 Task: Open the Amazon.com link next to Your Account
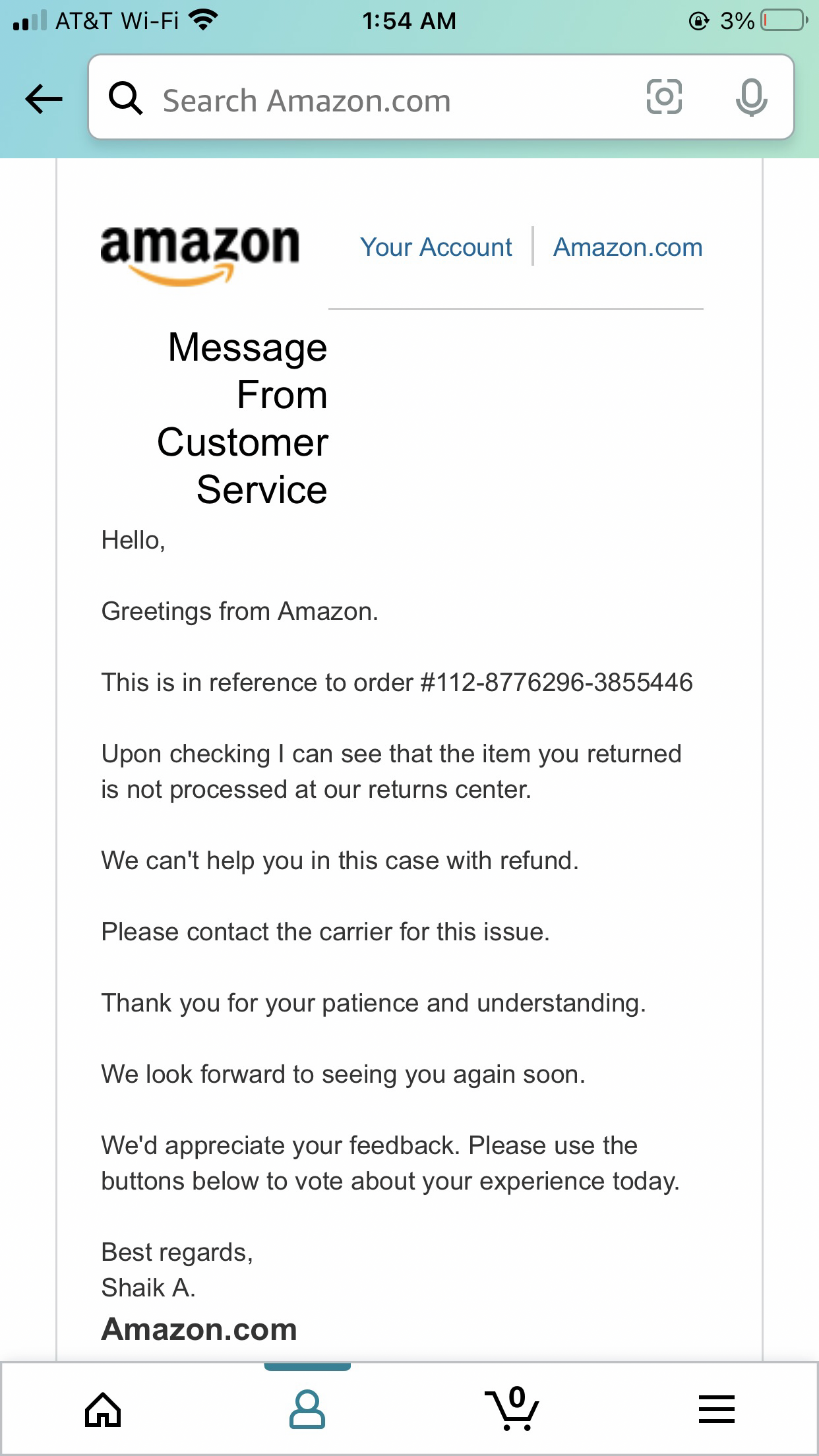pyautogui.click(x=627, y=247)
